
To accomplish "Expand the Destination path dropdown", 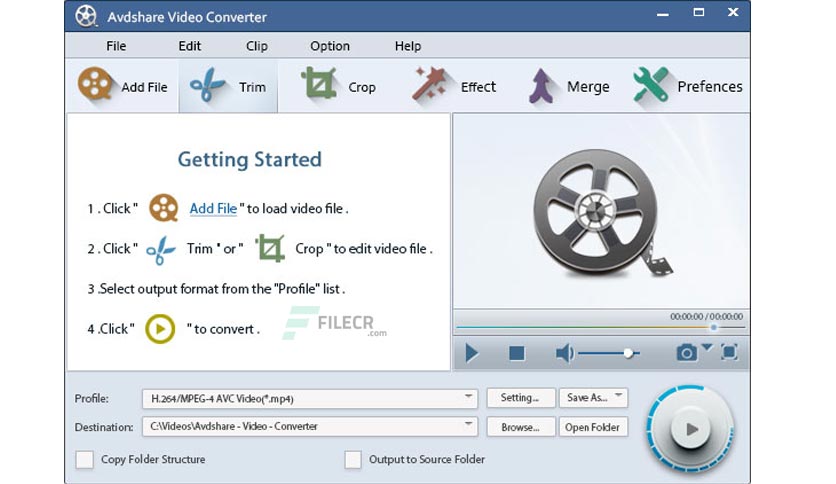I will tap(468, 425).
